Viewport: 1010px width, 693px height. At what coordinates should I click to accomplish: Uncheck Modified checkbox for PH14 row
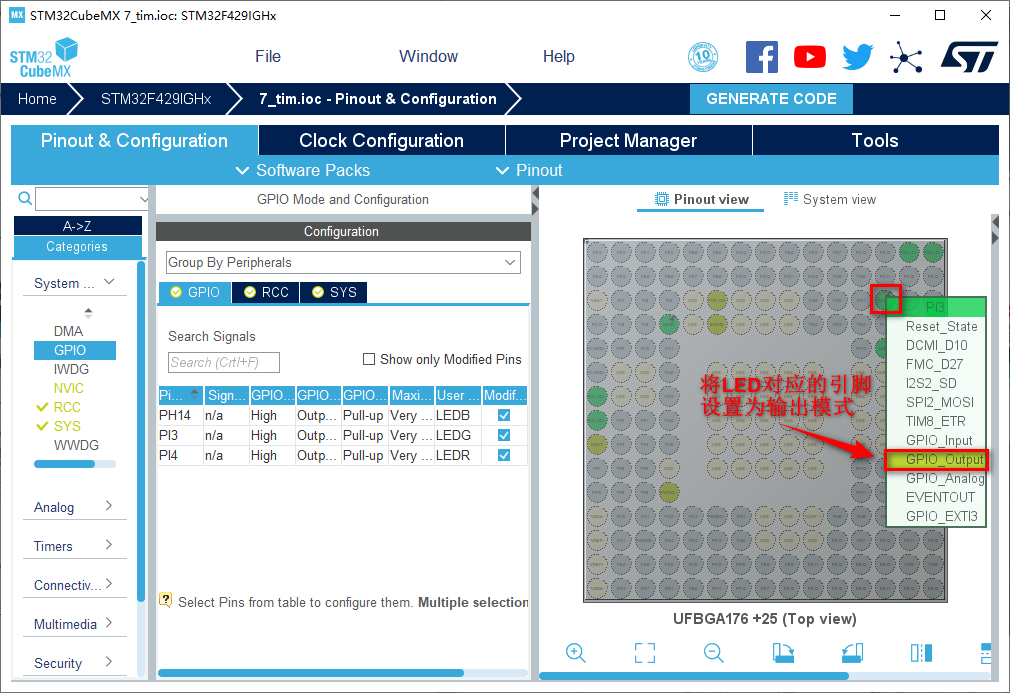tap(504, 415)
